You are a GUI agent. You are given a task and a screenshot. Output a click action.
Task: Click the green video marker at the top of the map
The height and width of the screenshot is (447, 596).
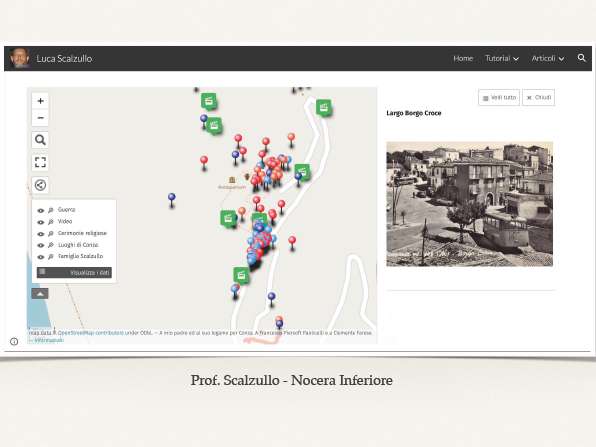click(209, 101)
